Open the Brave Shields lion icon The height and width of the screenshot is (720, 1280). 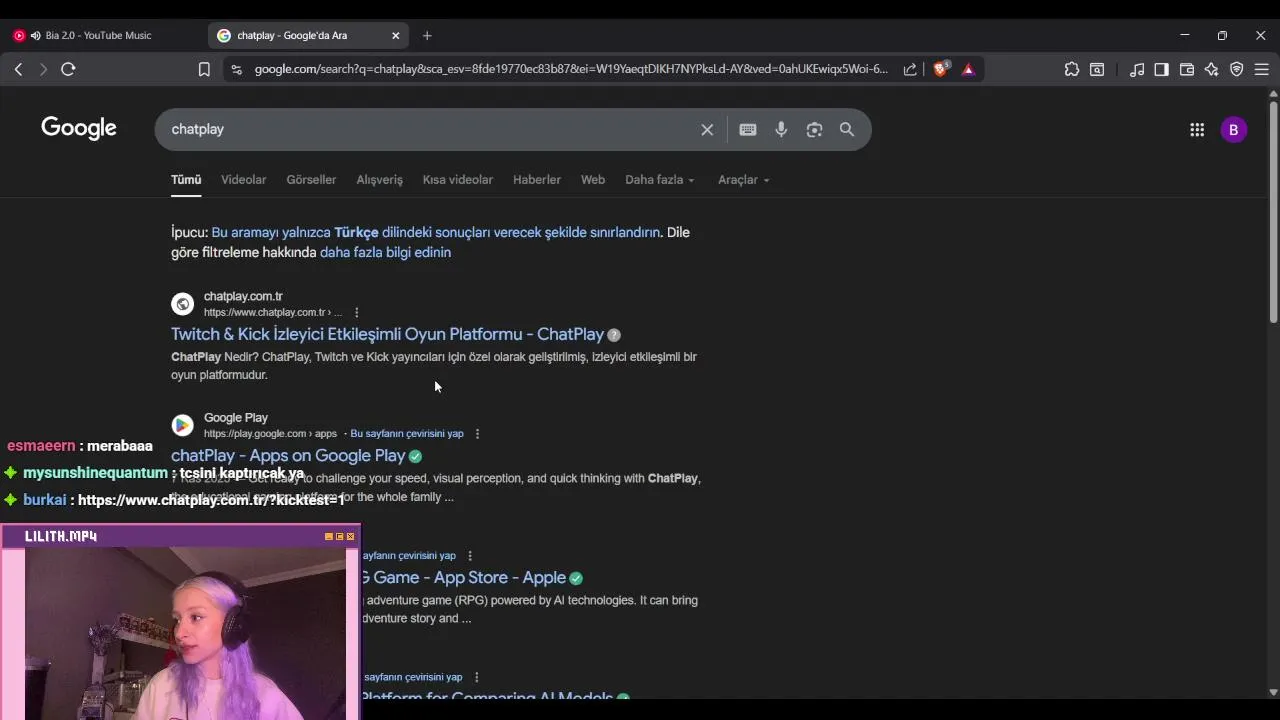coord(940,69)
